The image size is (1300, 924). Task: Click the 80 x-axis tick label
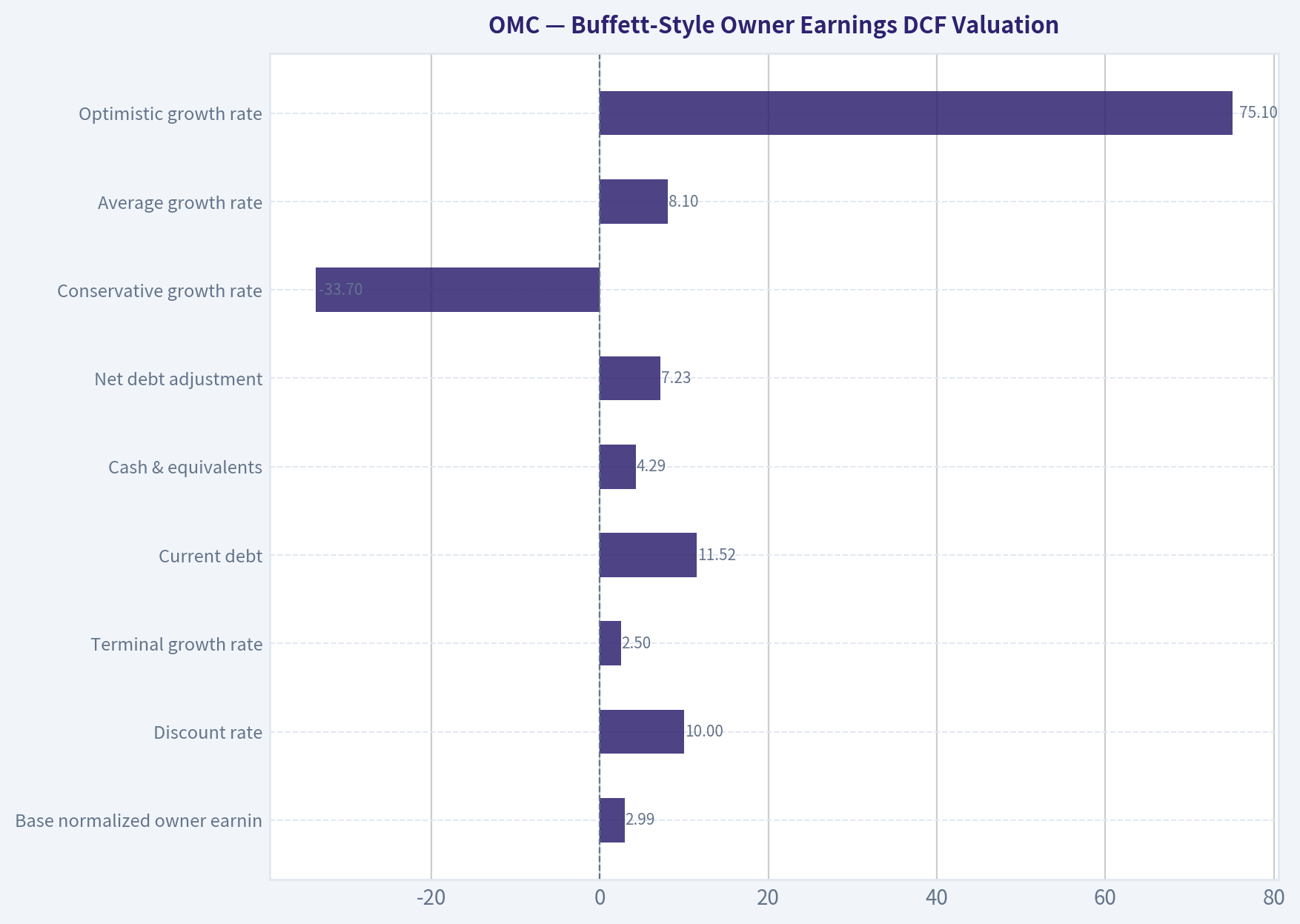tap(1274, 897)
